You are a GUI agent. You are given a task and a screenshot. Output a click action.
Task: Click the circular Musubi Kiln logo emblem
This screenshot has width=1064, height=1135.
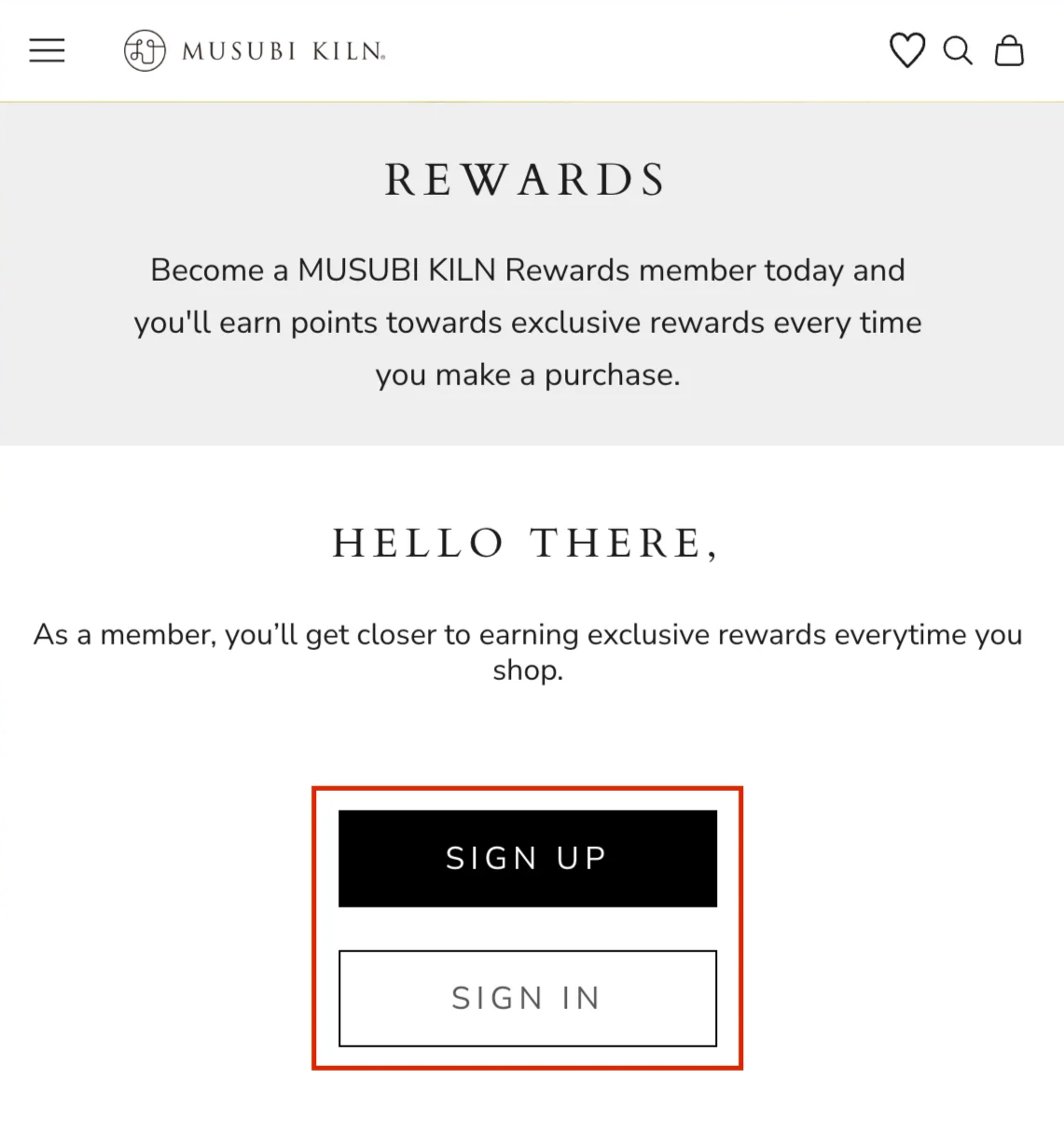tap(145, 50)
